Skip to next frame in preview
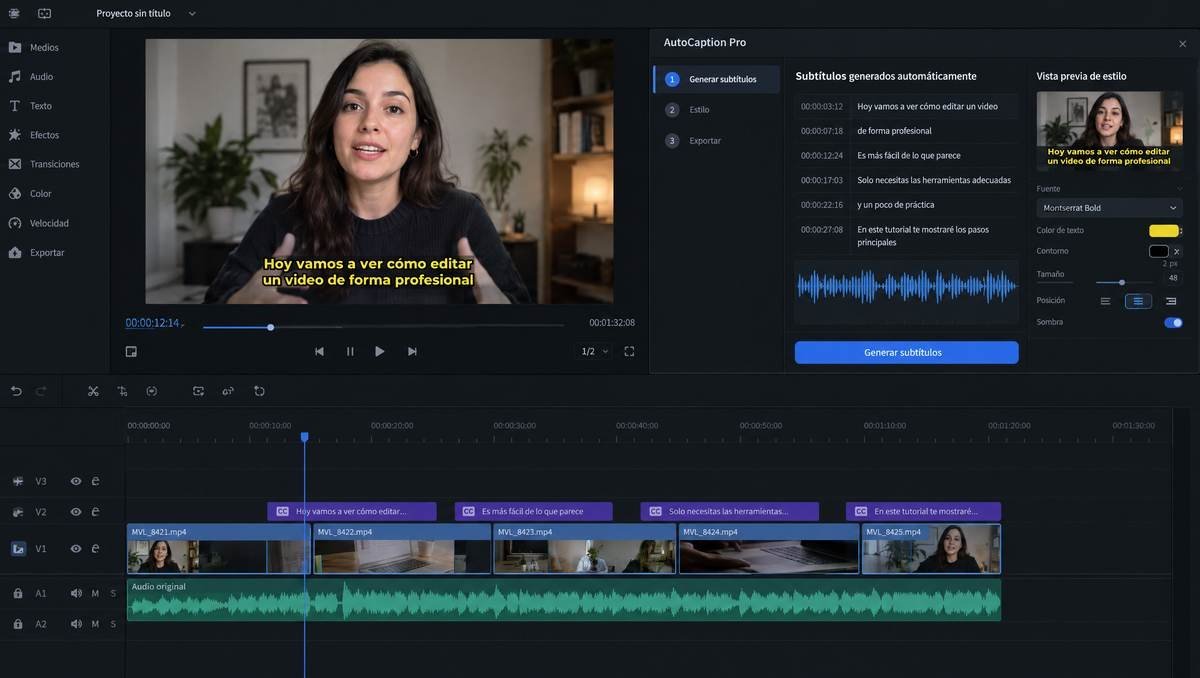The width and height of the screenshot is (1200, 678). pyautogui.click(x=412, y=351)
